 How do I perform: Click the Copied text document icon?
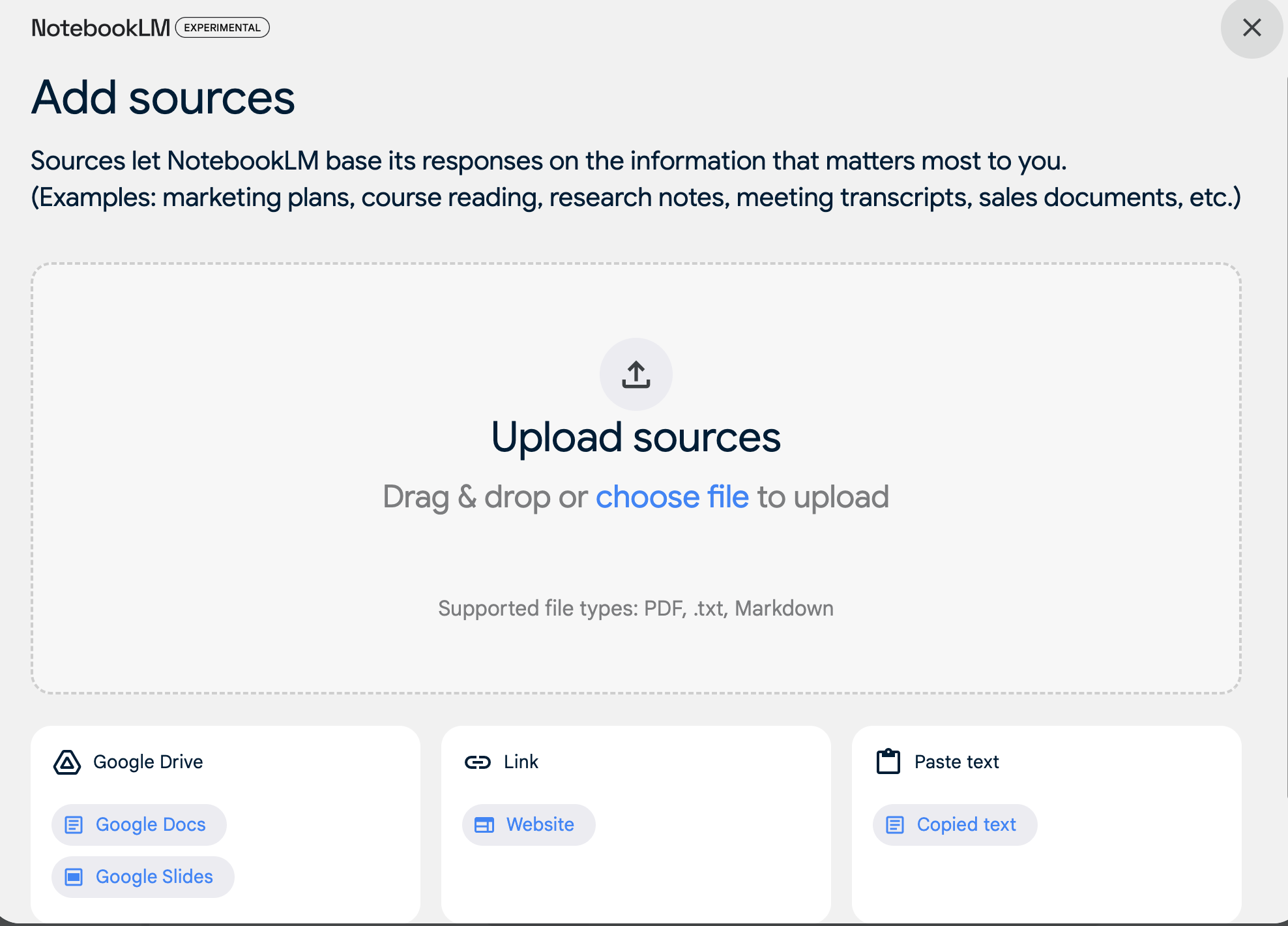point(895,825)
